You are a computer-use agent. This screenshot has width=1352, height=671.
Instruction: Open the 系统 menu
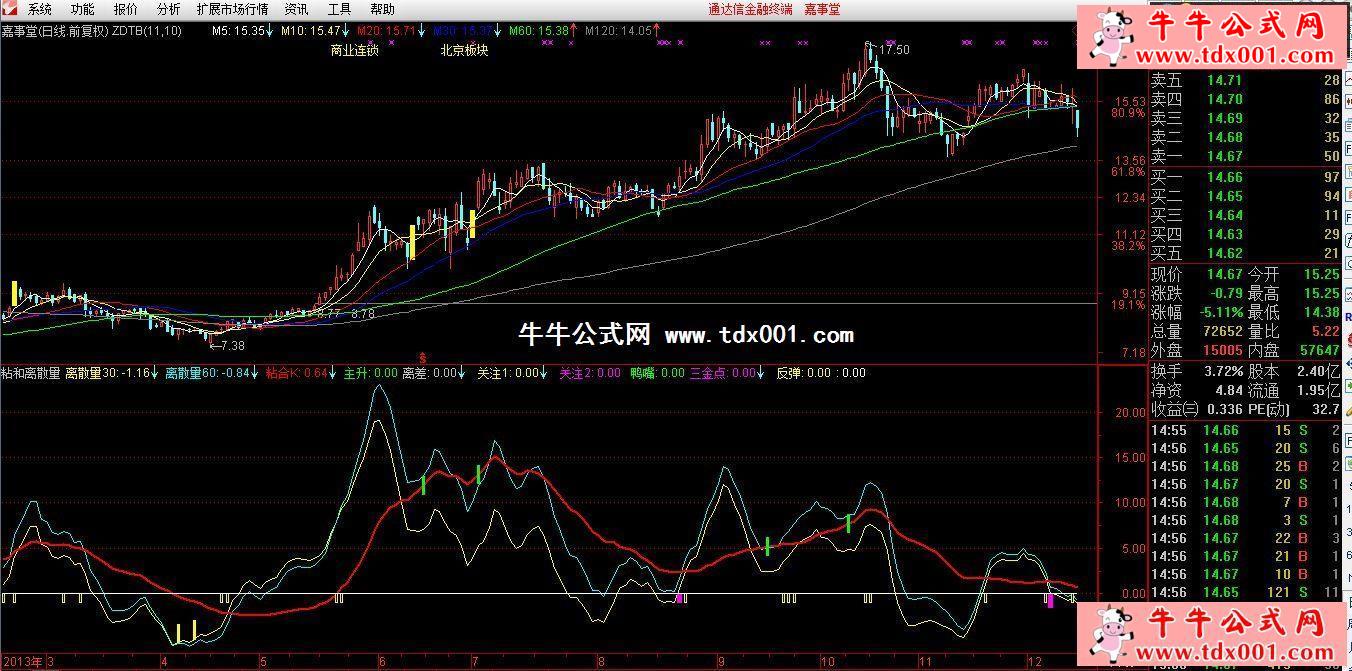(40, 9)
